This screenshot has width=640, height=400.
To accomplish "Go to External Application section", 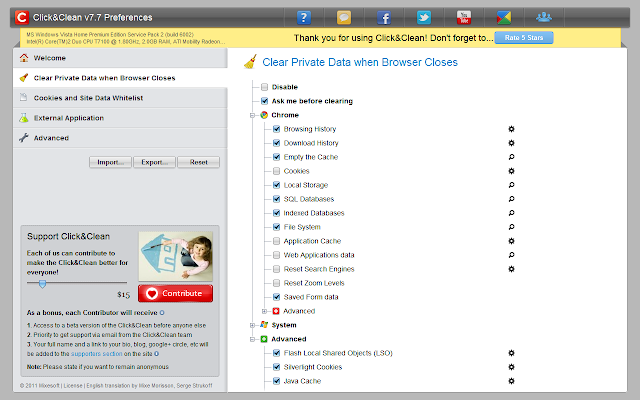I will pyautogui.click(x=120, y=118).
